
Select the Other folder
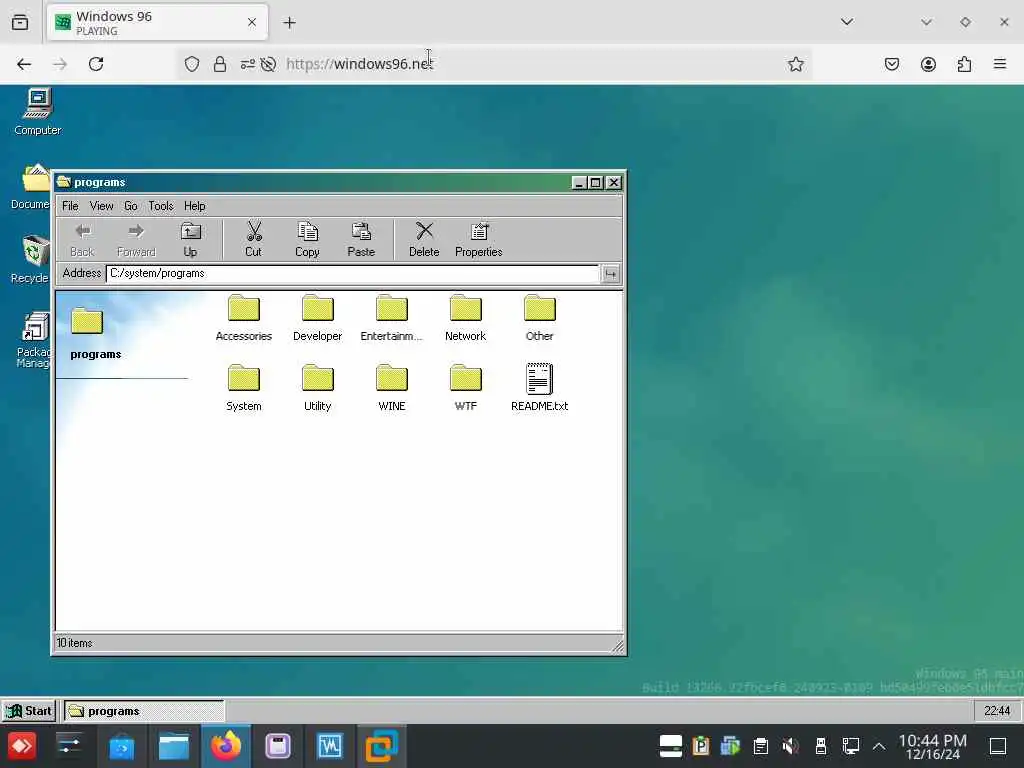539,319
